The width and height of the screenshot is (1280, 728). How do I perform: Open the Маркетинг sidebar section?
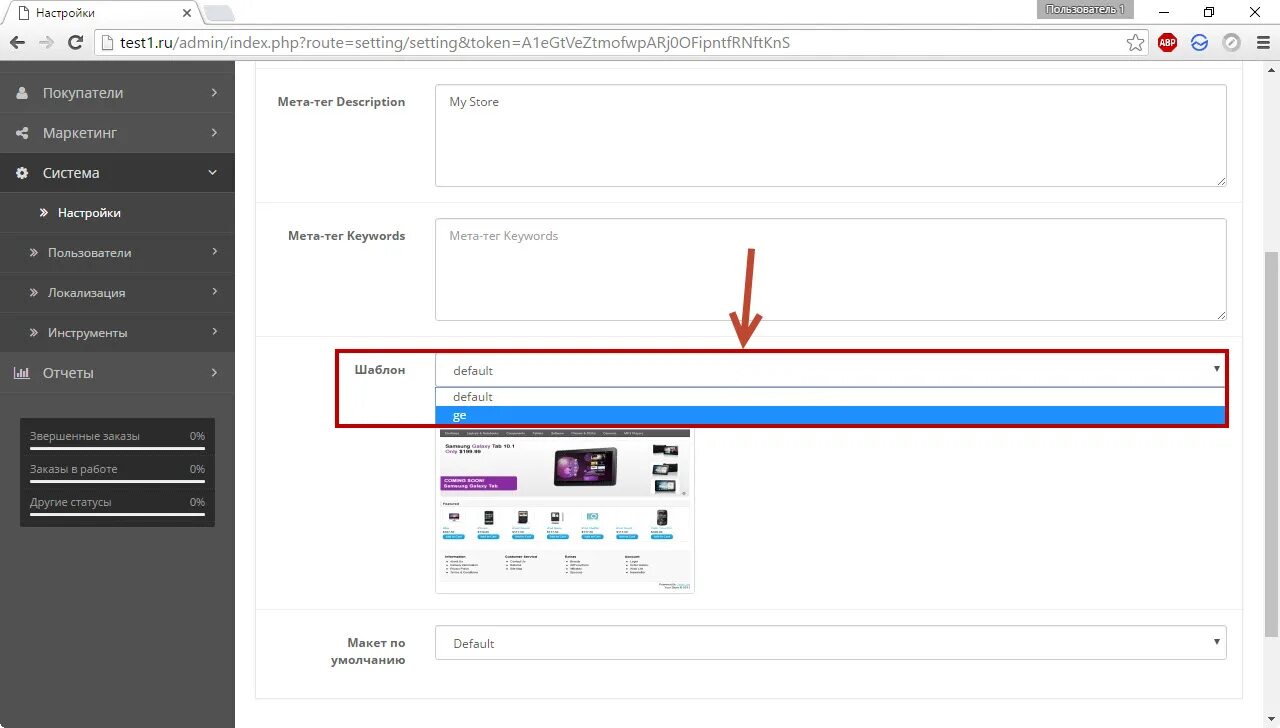coord(117,133)
